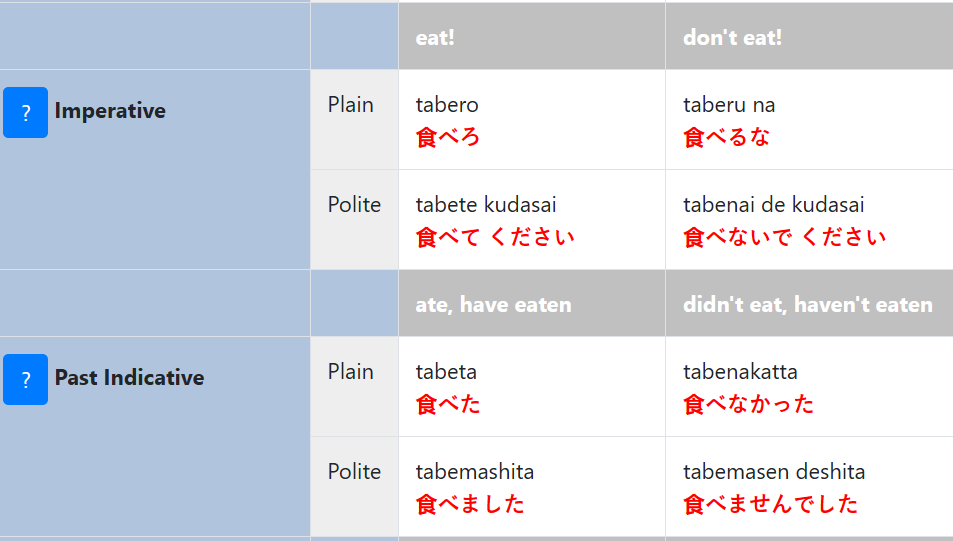
Task: Click the romaji text taberu na
Action: (729, 105)
